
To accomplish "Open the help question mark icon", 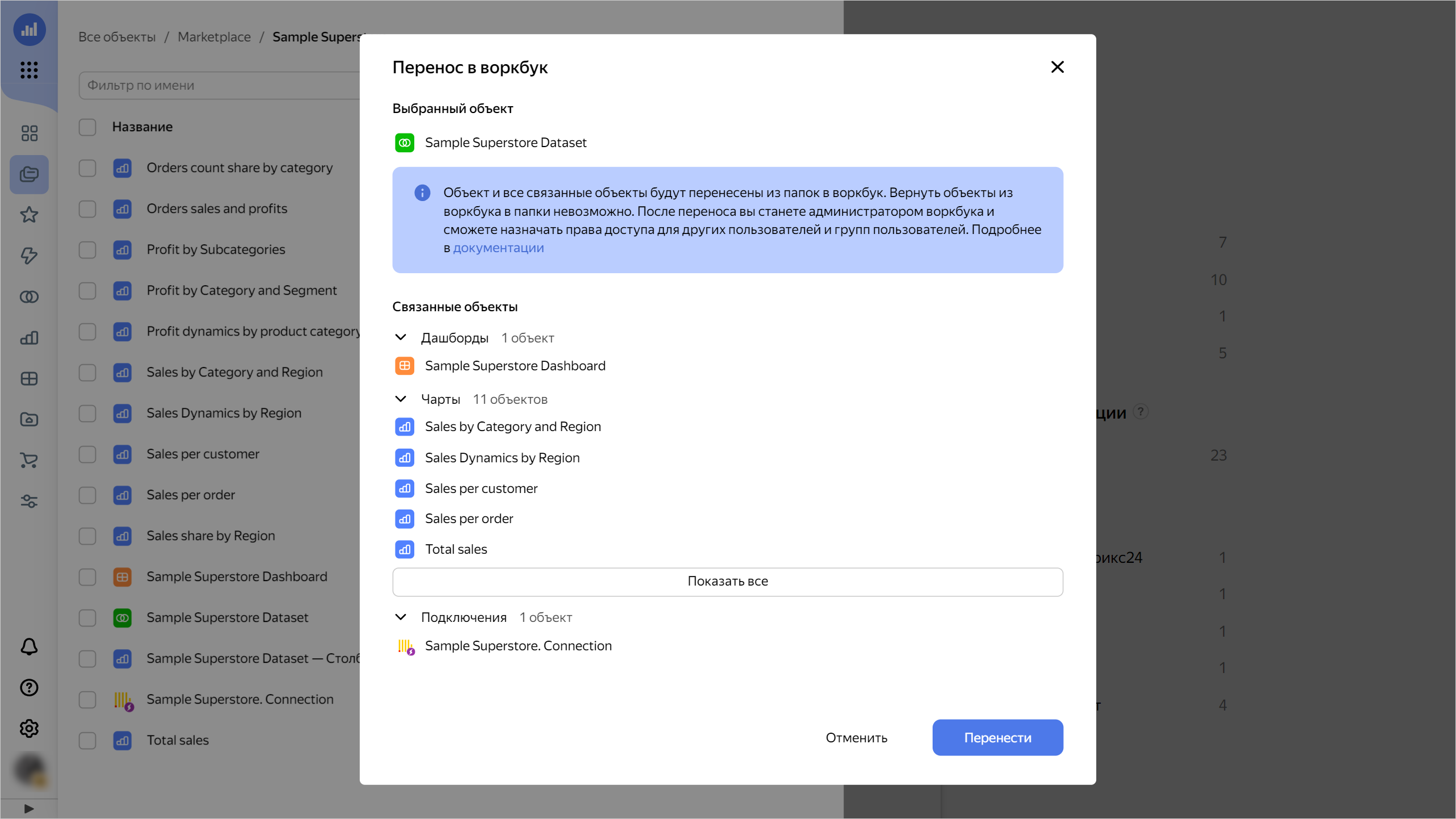I will (29, 688).
